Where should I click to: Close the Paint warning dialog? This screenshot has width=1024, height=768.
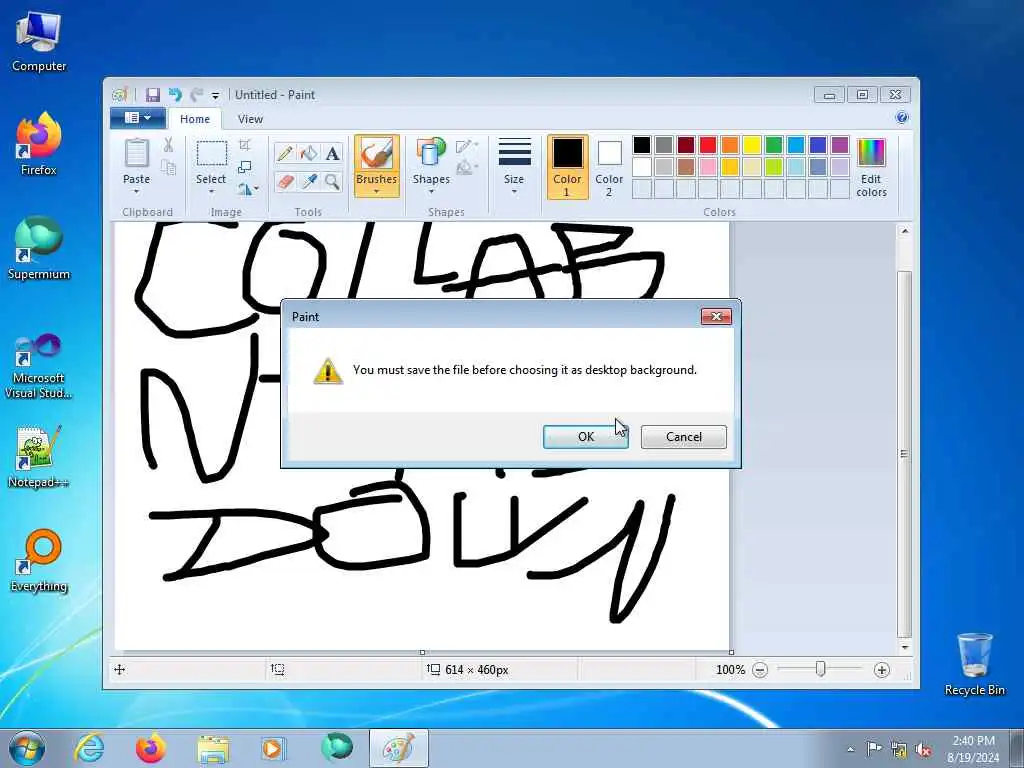click(x=716, y=317)
